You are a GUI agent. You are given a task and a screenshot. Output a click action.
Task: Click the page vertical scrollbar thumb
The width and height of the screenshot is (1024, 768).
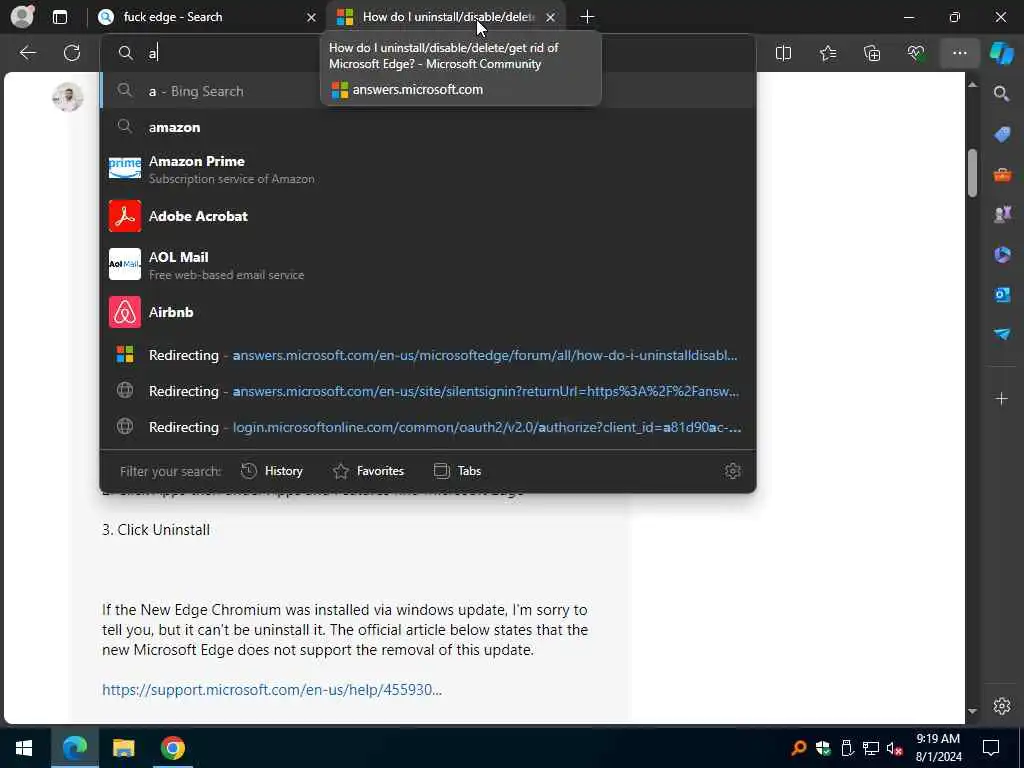(x=972, y=172)
